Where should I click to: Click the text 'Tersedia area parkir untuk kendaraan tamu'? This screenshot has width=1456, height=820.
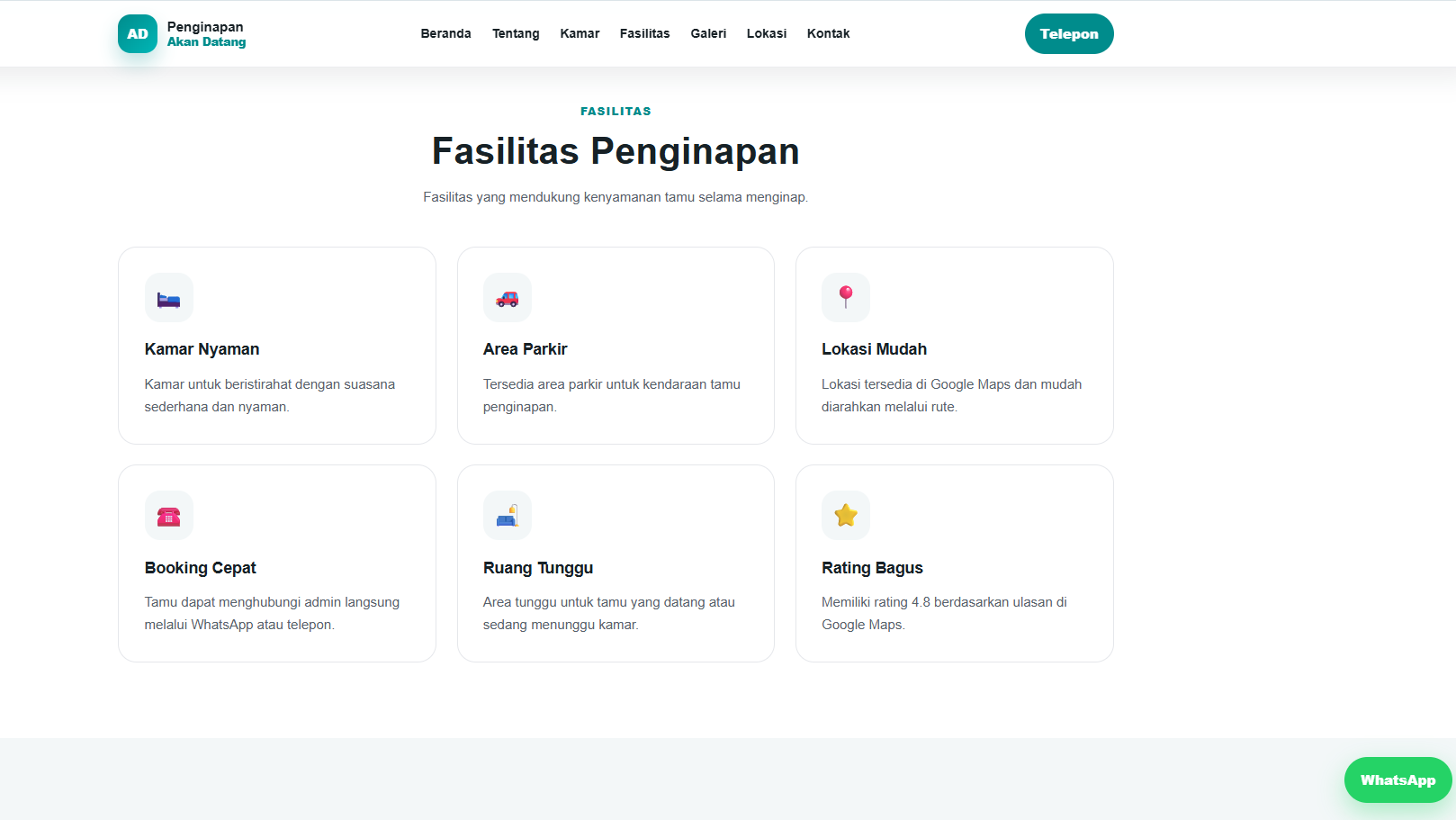[x=612, y=384]
